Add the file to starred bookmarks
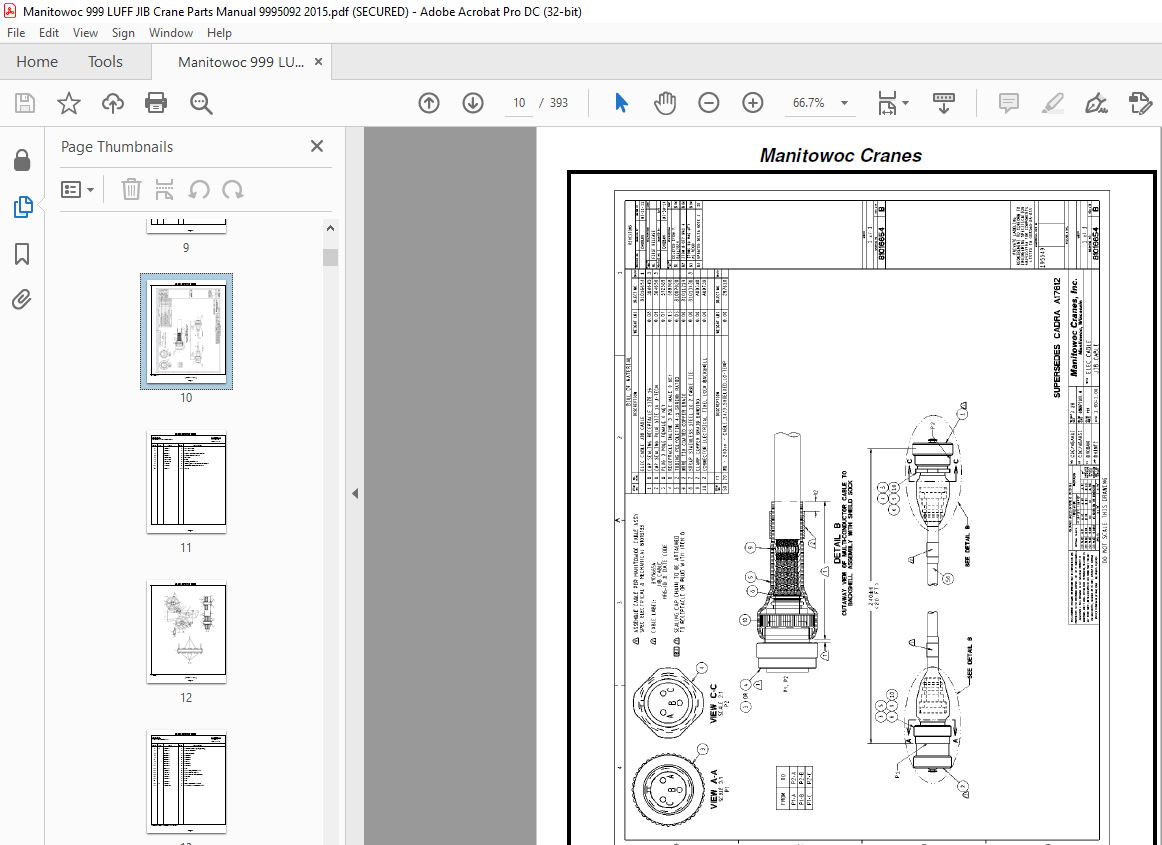Screen dimensions: 1162x845 (69, 103)
